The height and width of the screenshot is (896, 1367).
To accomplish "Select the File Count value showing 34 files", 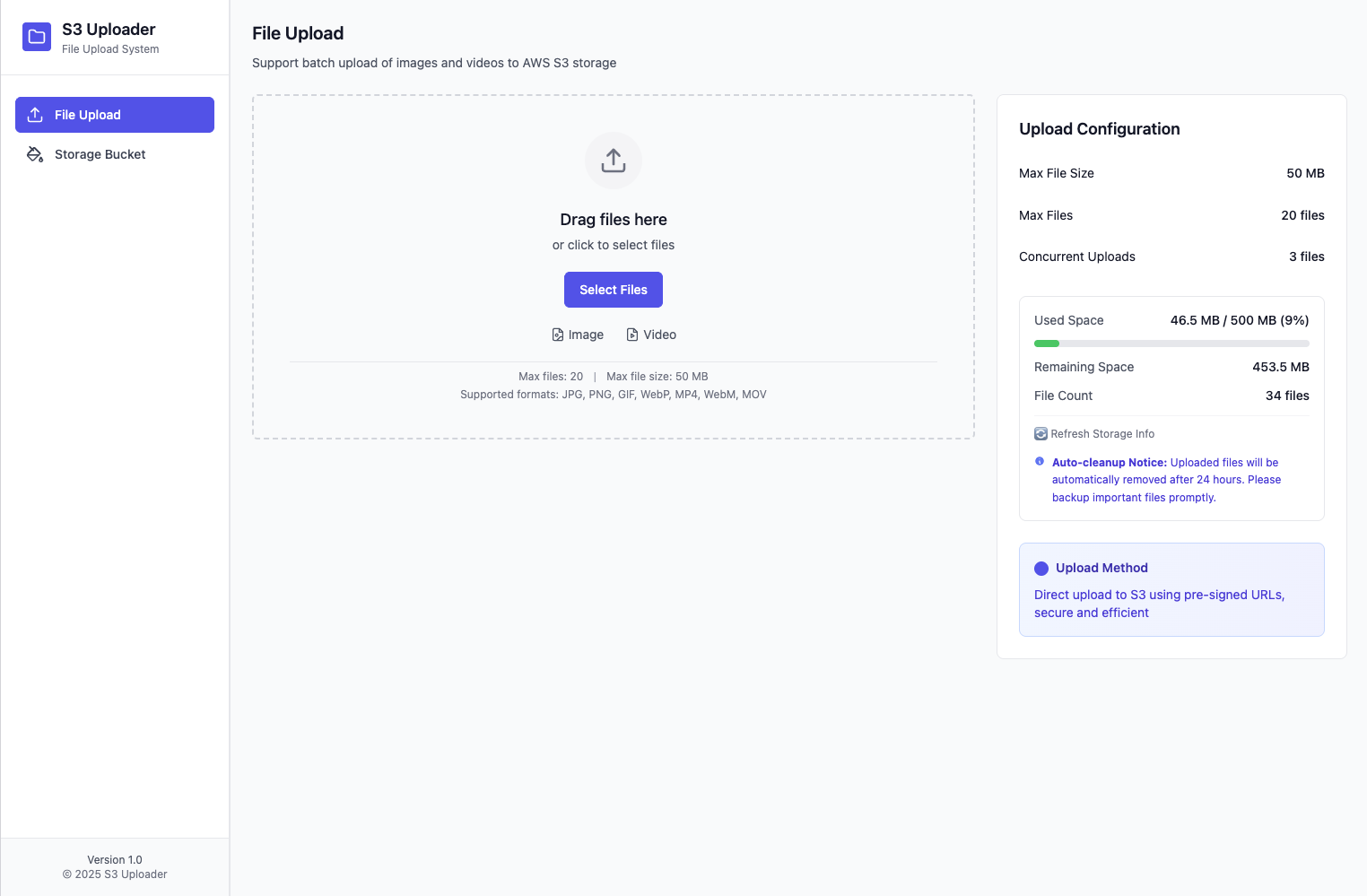I will pyautogui.click(x=1287, y=396).
